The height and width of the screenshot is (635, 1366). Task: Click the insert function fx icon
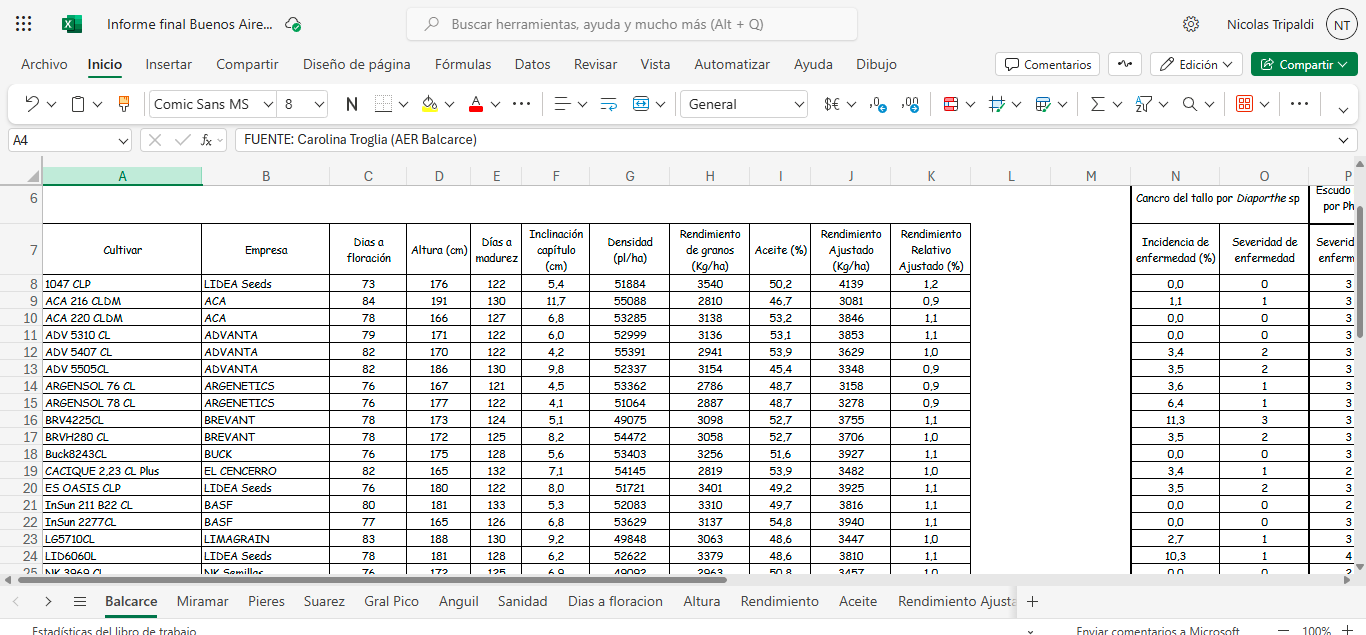206,140
